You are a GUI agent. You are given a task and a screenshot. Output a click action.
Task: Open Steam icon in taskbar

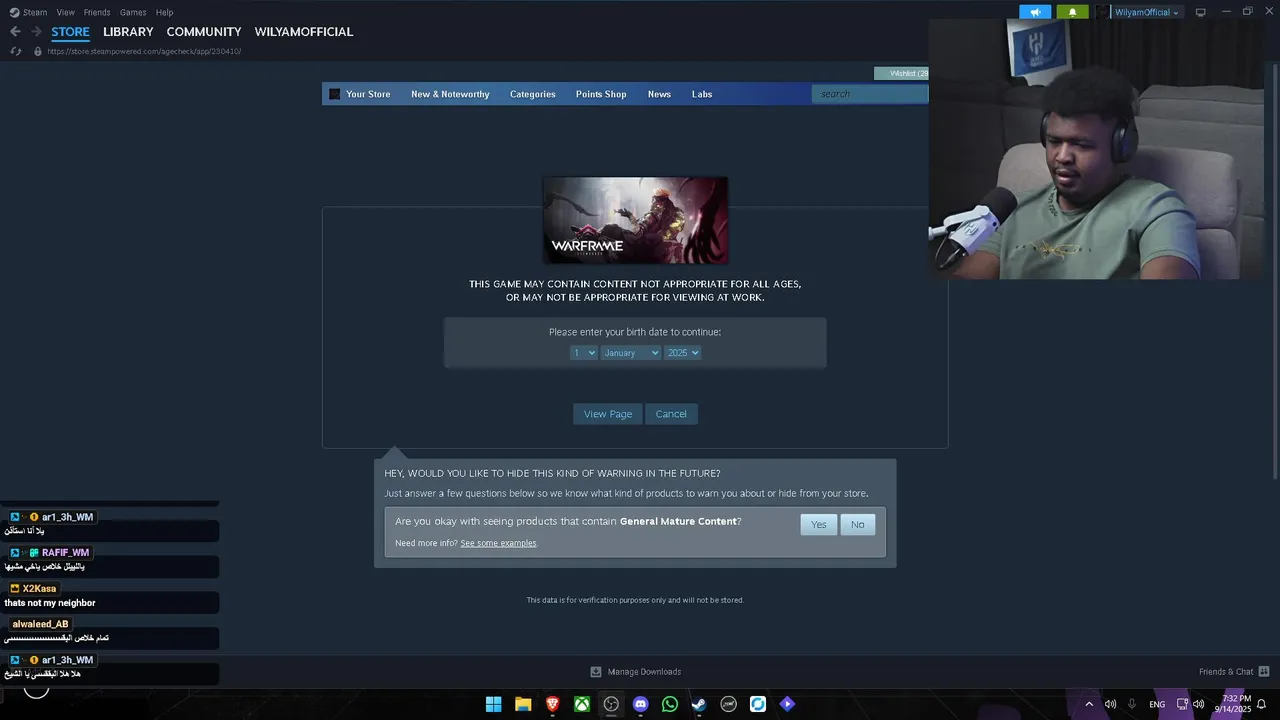pos(699,704)
